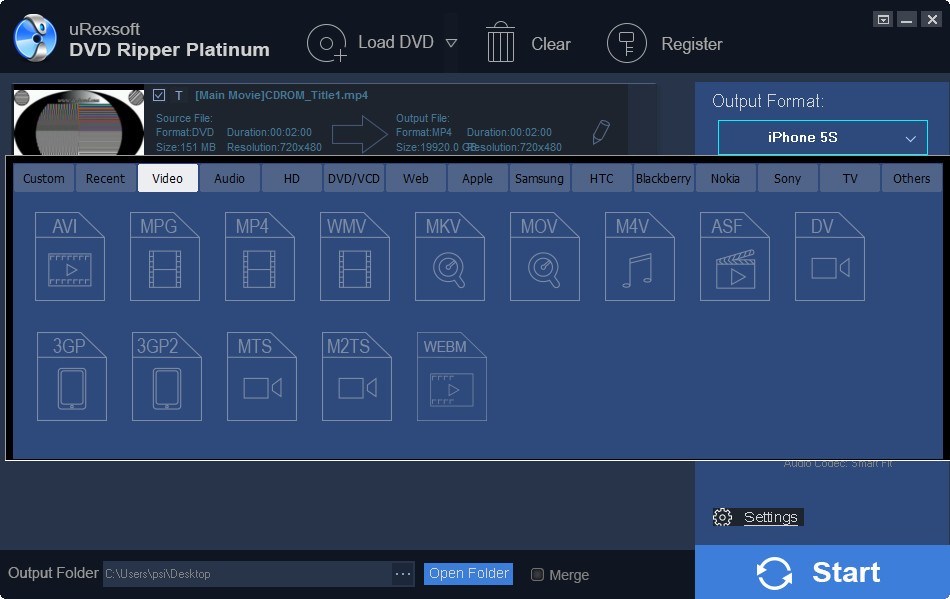The height and width of the screenshot is (599, 950).
Task: Open the Settings link
Action: tap(770, 517)
